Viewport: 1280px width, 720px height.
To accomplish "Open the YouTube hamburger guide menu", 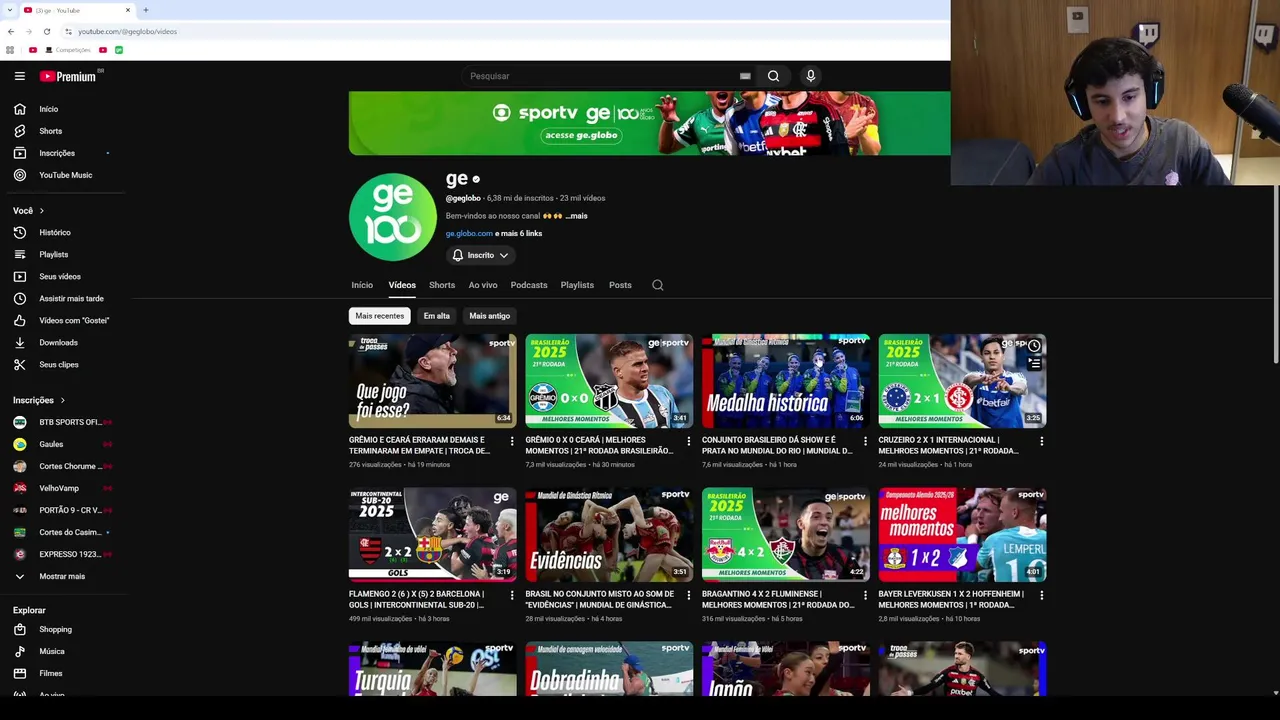I will tap(19, 76).
